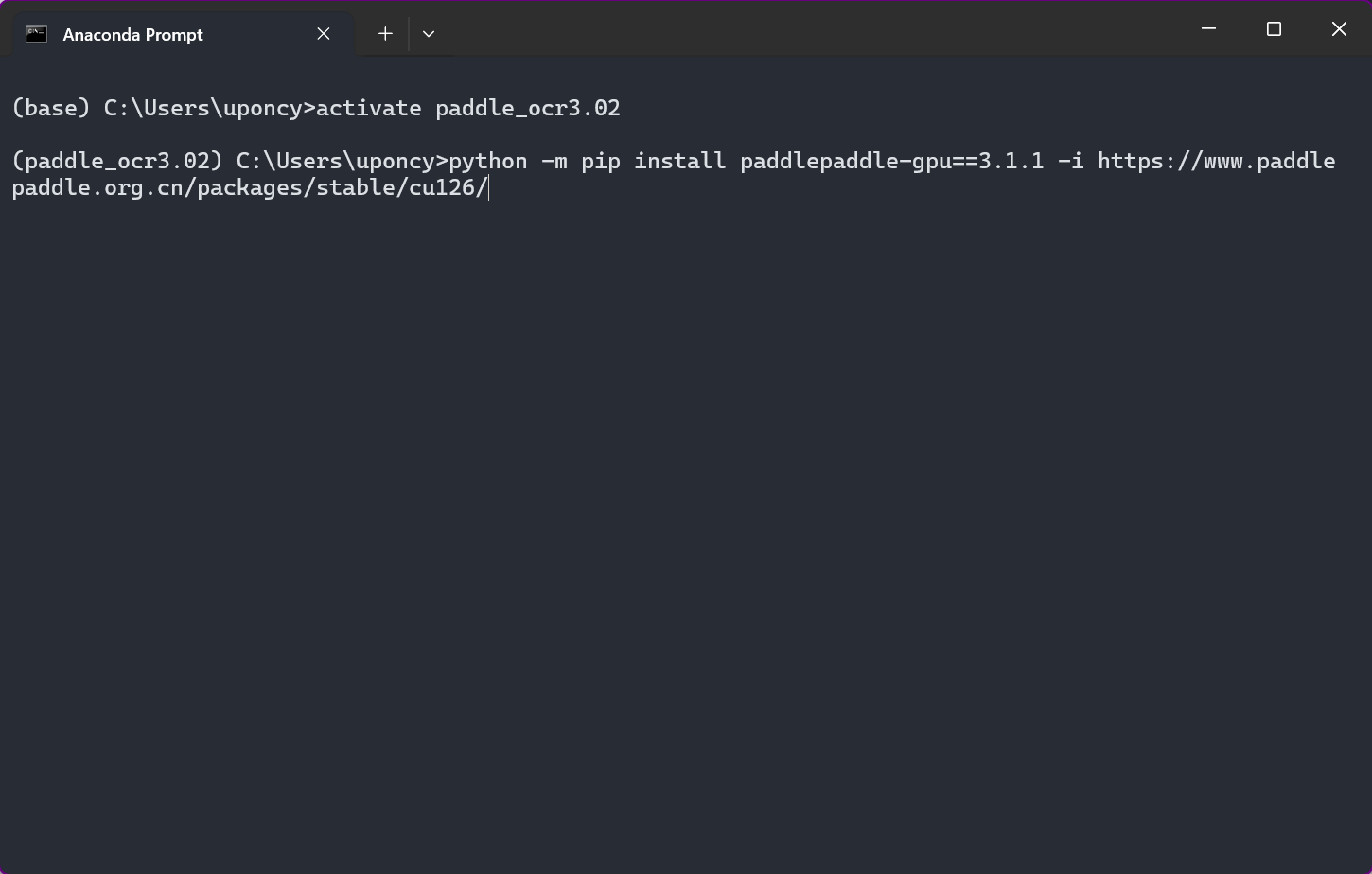Click the text cursor after "cu126/"
Screen dimensions: 1372x874
489,188
